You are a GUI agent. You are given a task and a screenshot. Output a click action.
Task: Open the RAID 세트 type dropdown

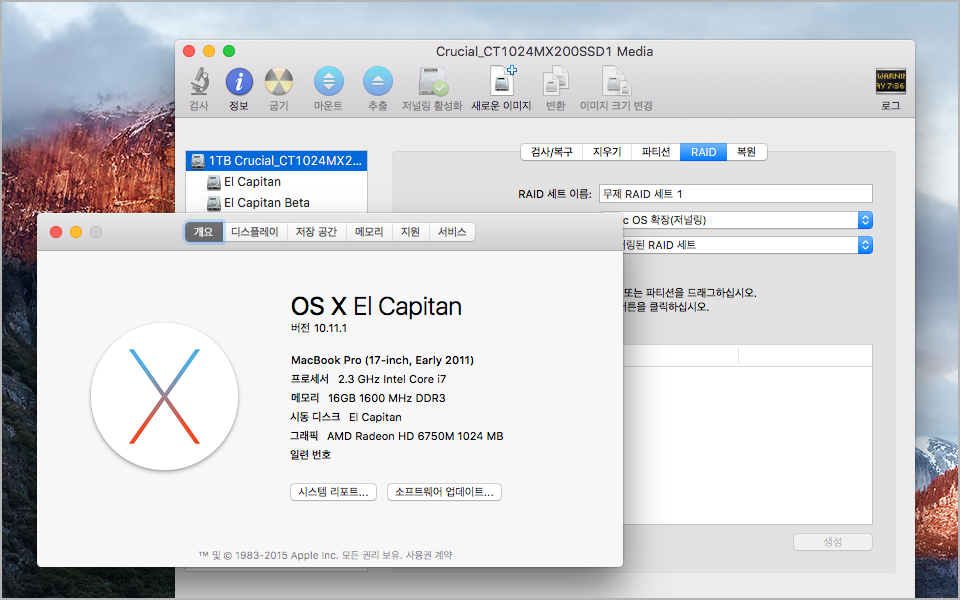click(748, 245)
